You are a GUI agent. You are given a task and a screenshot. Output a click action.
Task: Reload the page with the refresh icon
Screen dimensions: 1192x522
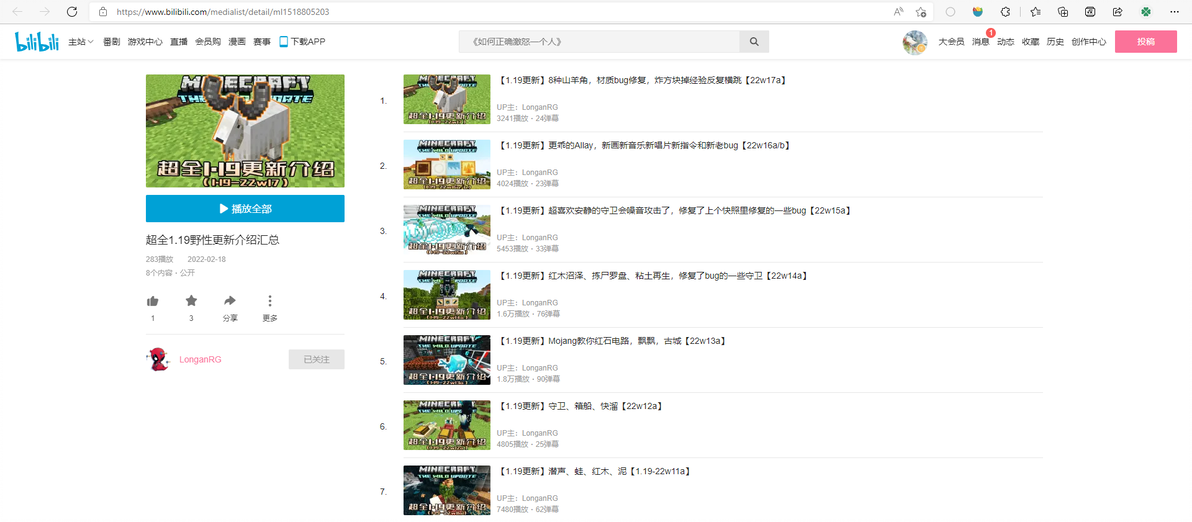[72, 11]
